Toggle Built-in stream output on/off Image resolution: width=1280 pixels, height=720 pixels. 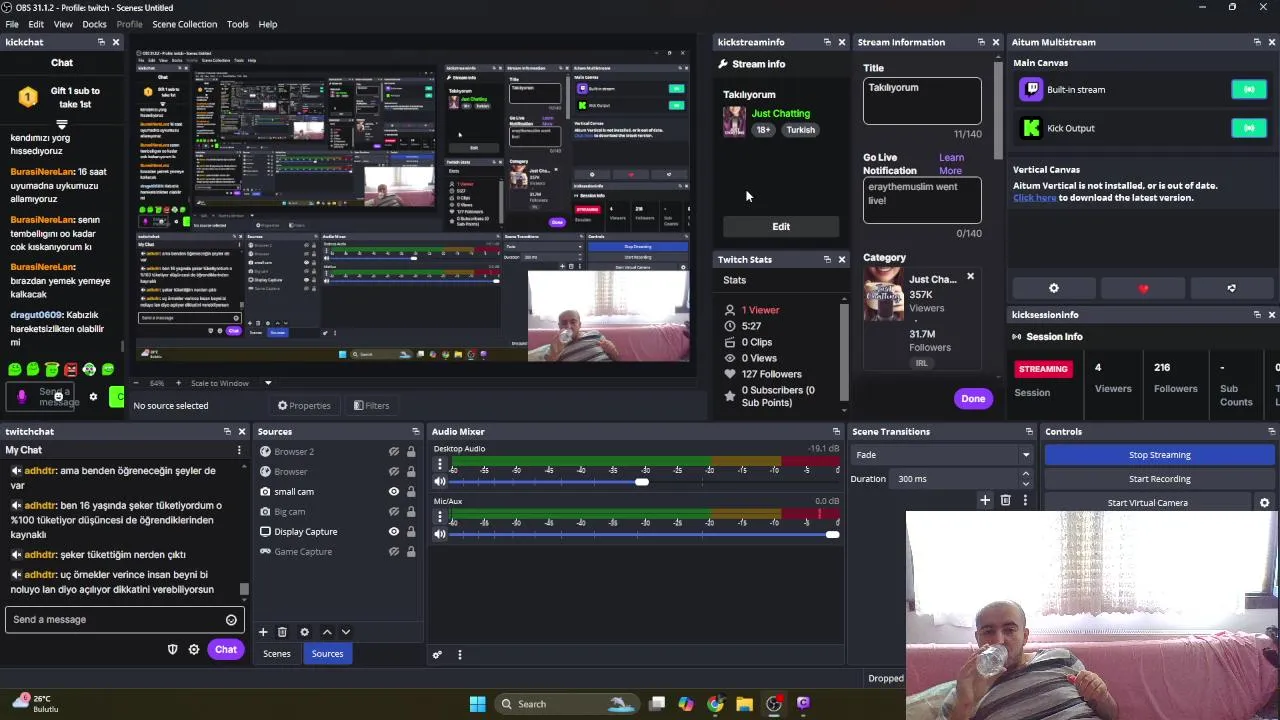point(1249,90)
